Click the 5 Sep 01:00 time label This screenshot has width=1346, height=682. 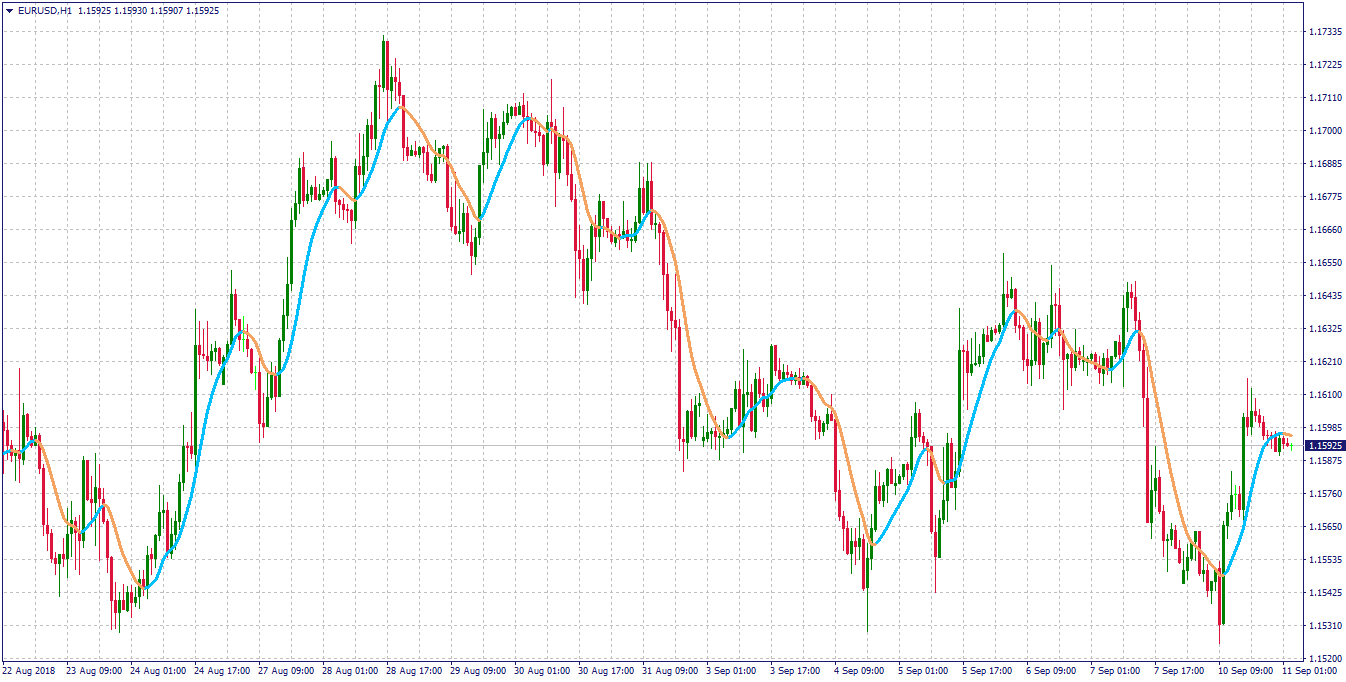[924, 671]
